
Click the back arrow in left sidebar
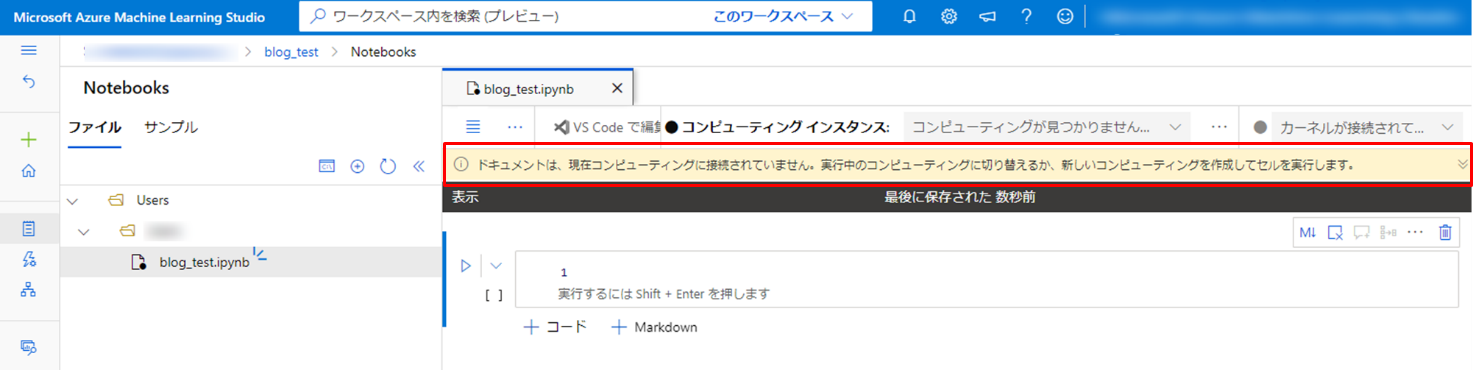point(29,82)
